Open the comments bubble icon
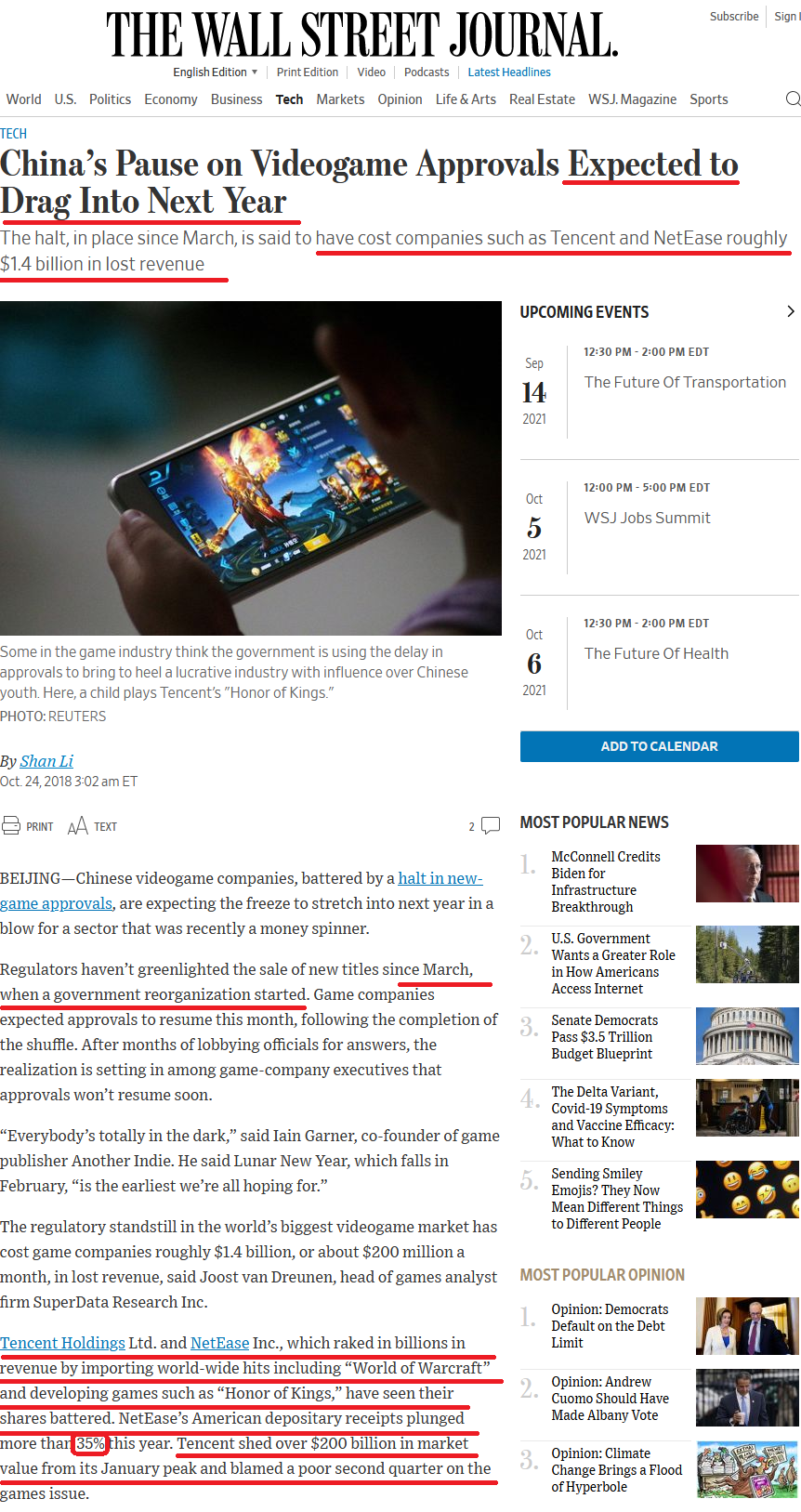 [491, 825]
